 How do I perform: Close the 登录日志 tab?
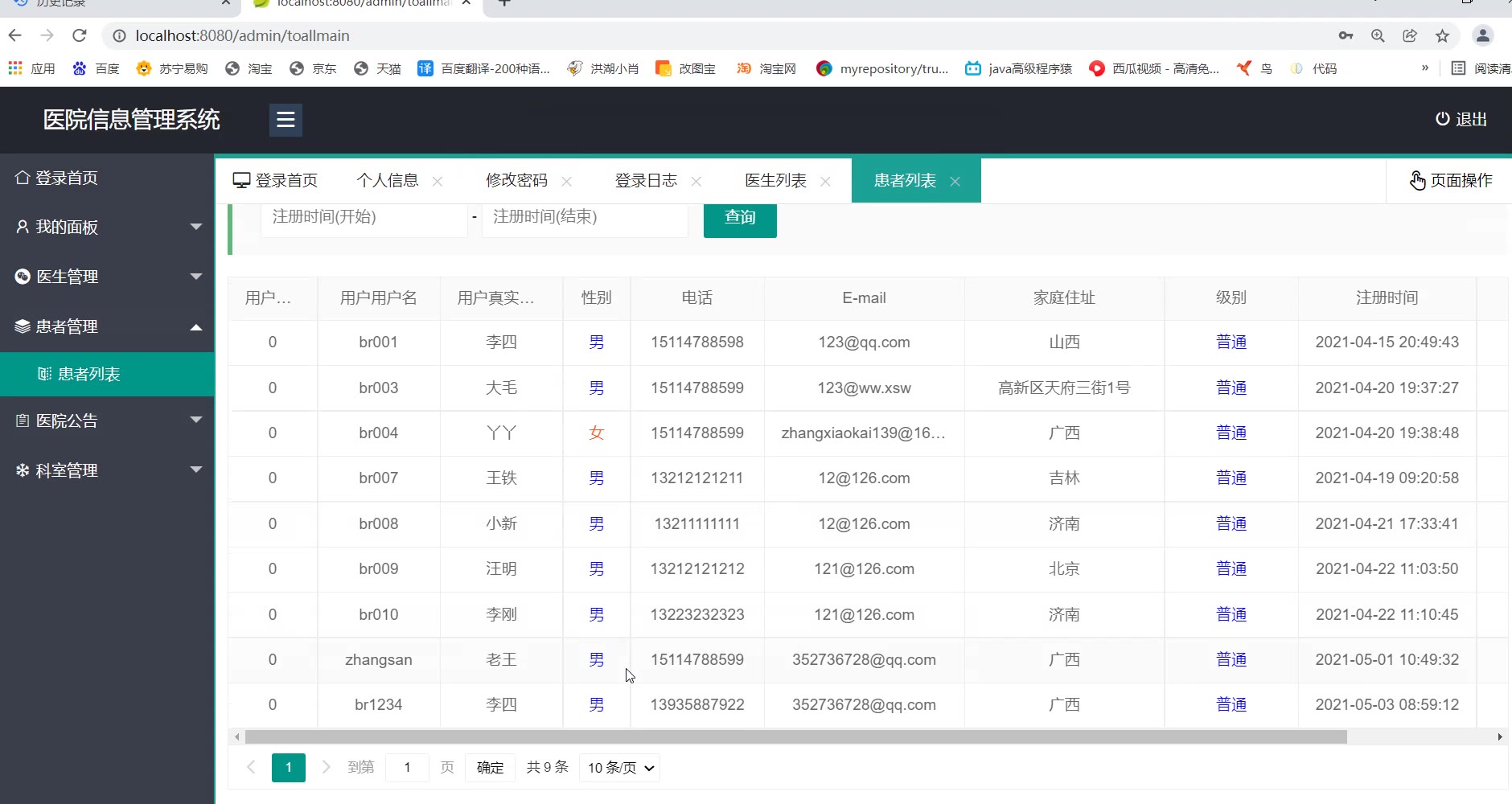[x=696, y=182]
